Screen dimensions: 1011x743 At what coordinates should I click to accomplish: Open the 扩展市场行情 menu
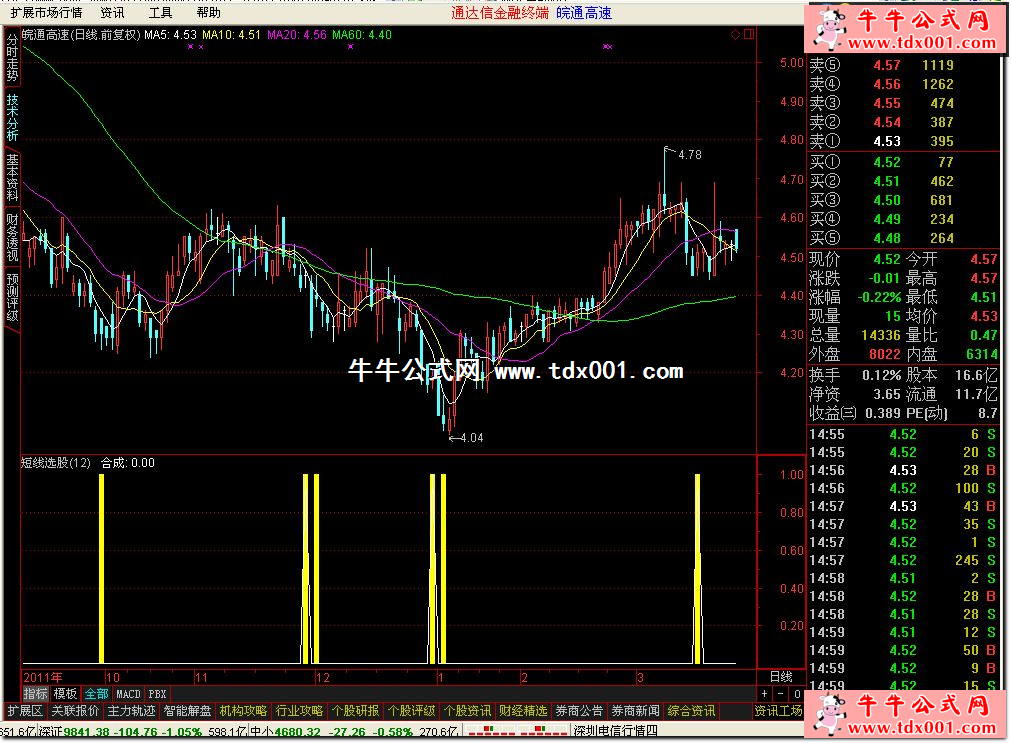(47, 13)
